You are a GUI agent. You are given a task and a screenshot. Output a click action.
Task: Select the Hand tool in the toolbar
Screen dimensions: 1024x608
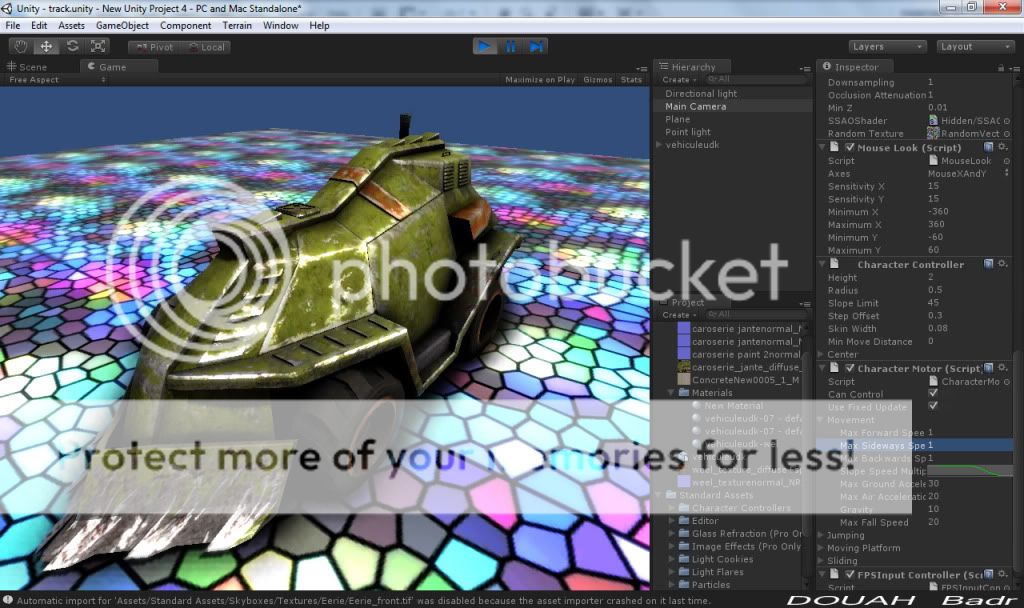[21, 47]
